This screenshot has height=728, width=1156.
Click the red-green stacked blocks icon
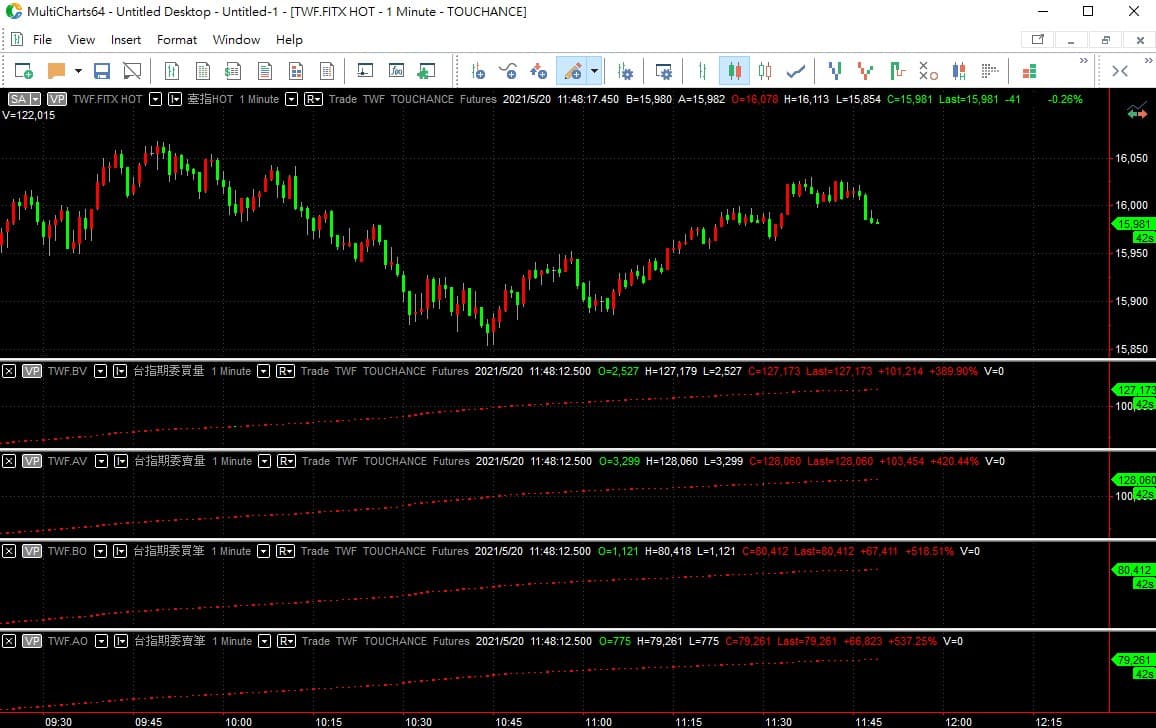(x=1029, y=71)
